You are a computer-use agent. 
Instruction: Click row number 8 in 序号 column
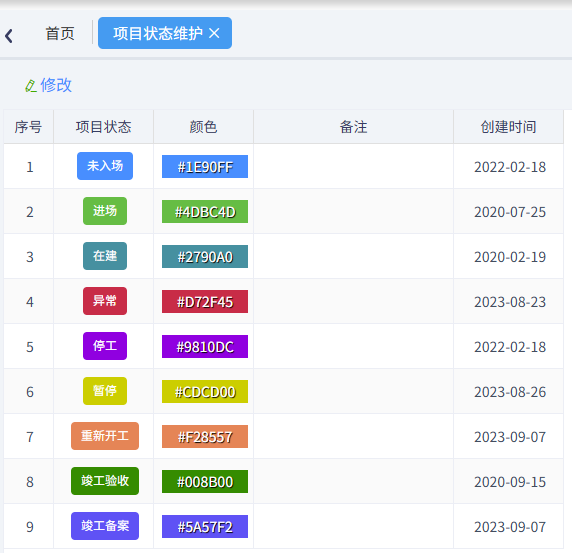coord(30,482)
